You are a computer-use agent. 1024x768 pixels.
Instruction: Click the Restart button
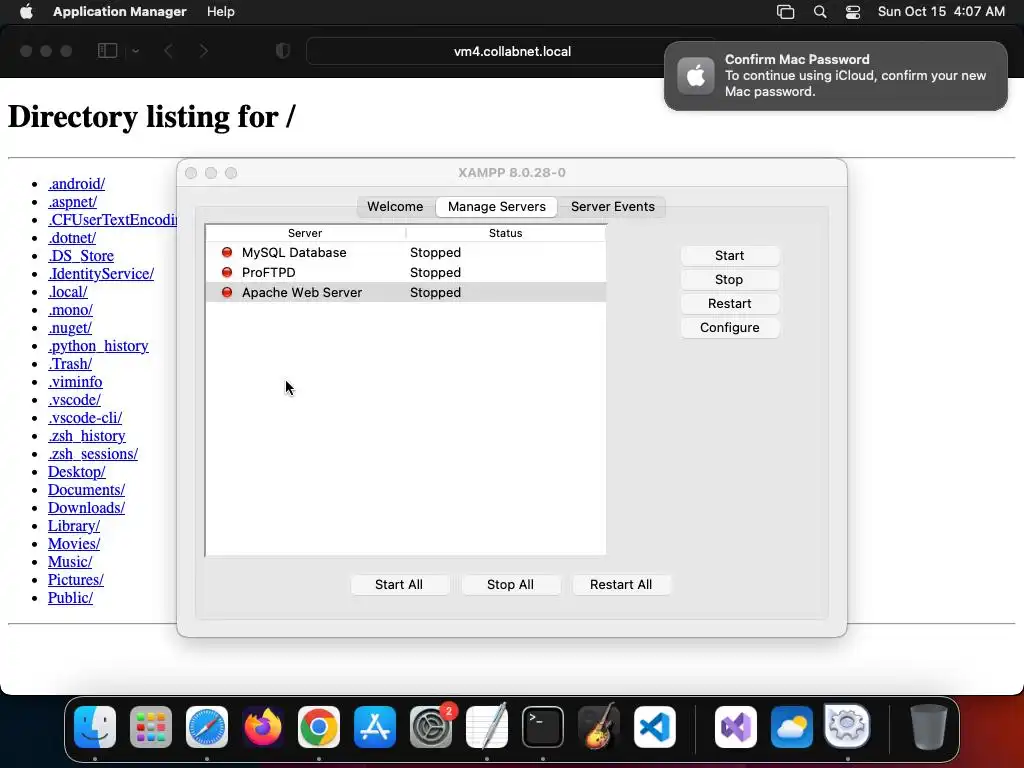729,304
